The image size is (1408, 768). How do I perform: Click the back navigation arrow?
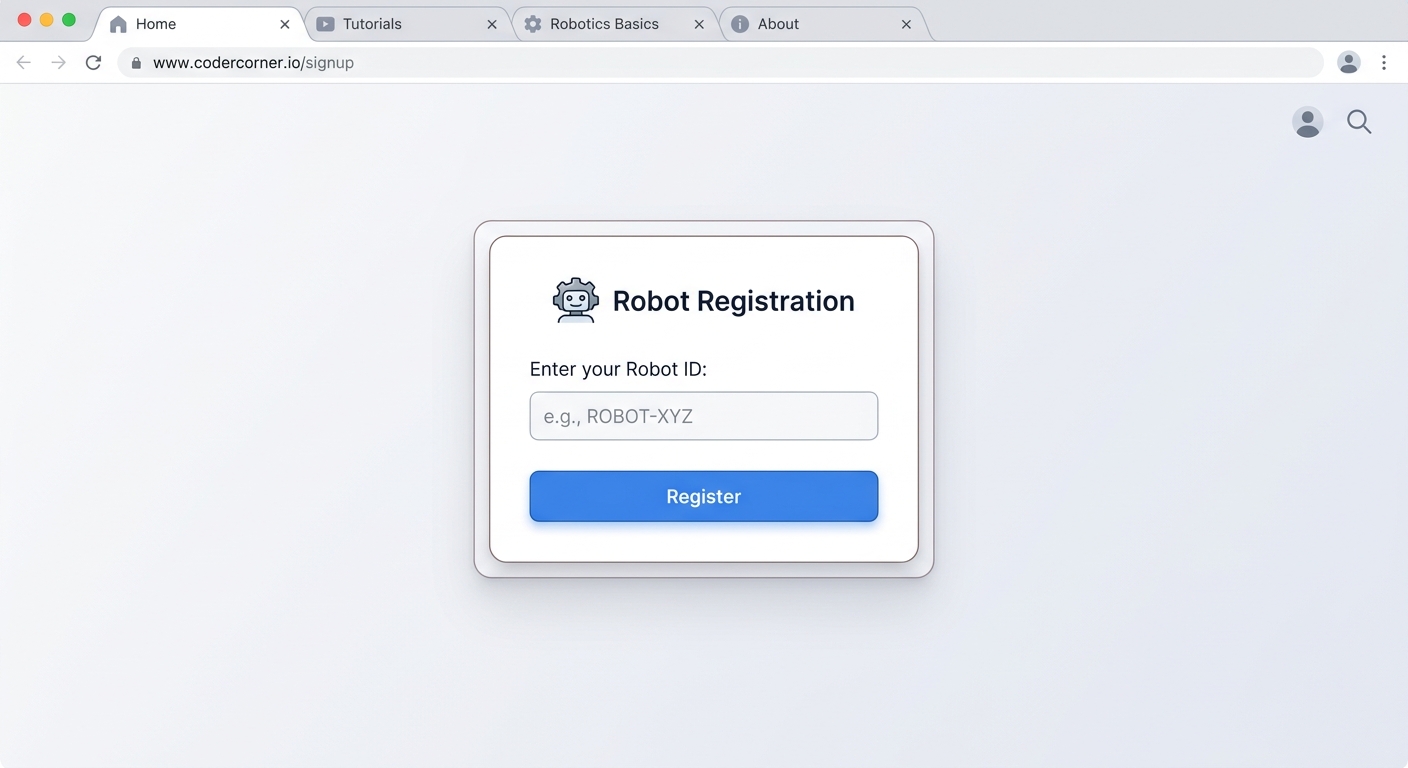click(23, 62)
